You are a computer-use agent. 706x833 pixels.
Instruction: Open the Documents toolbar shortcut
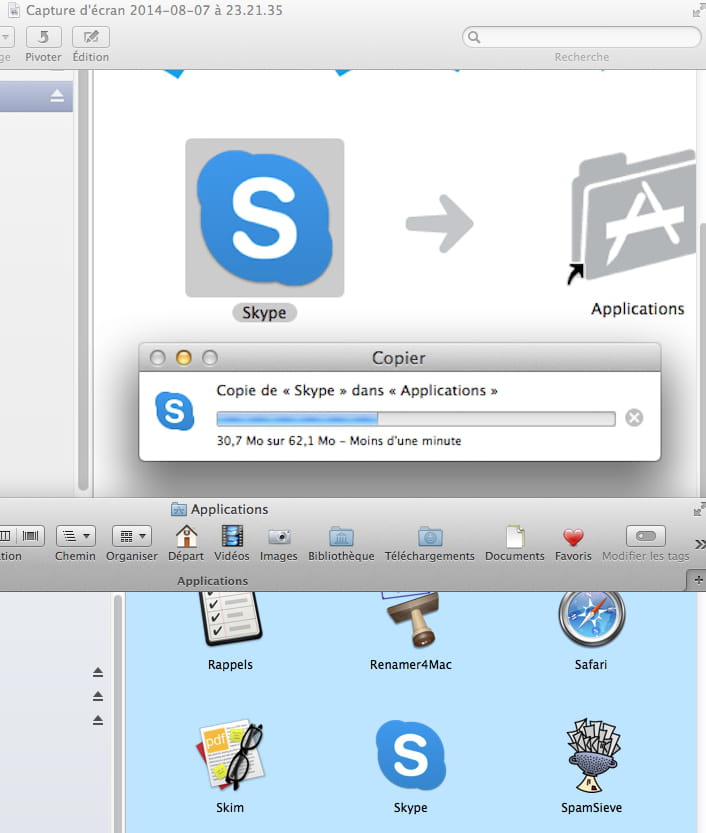[x=515, y=537]
